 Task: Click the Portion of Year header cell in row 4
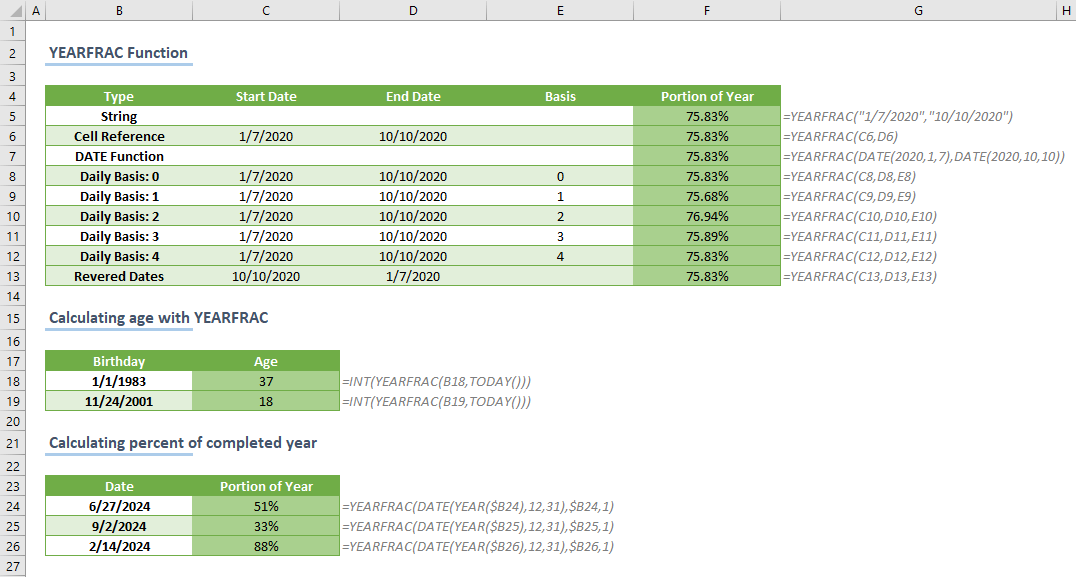[x=707, y=96]
